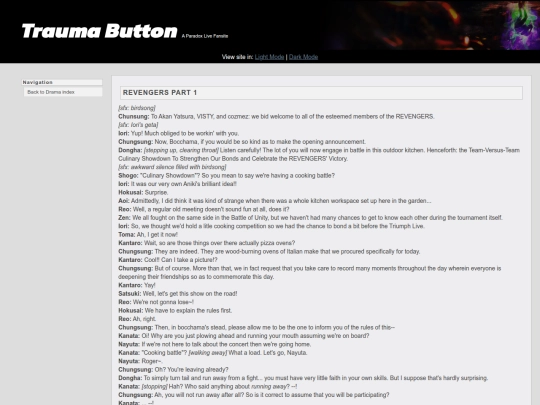Image resolution: width=540 pixels, height=405 pixels.
Task: Click Reo's 'regular old meeting' line
Action: [204, 209]
